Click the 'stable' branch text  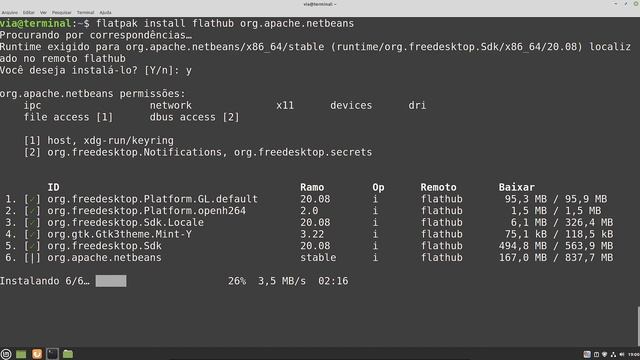tap(318, 258)
